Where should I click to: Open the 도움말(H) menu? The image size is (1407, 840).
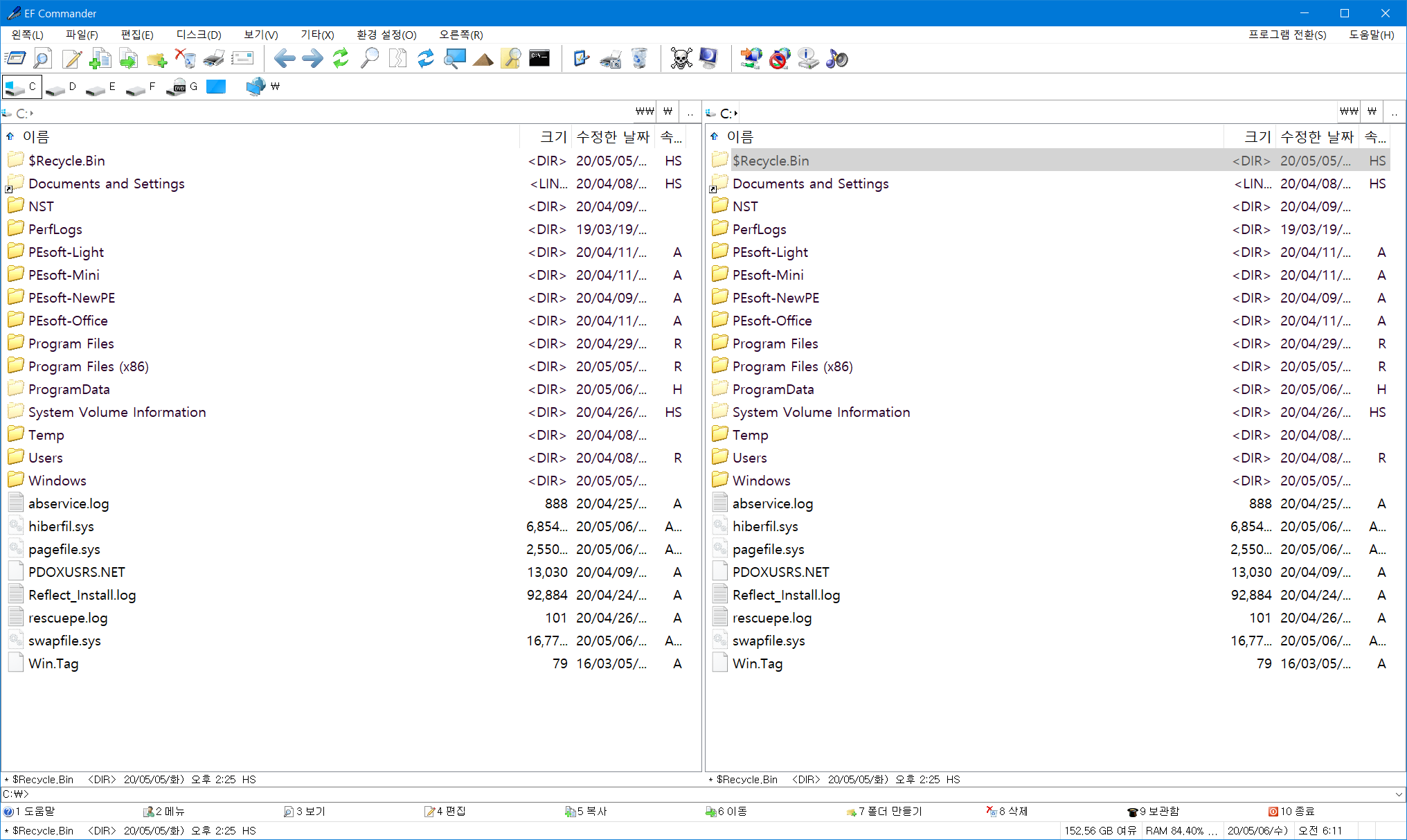[x=1371, y=35]
